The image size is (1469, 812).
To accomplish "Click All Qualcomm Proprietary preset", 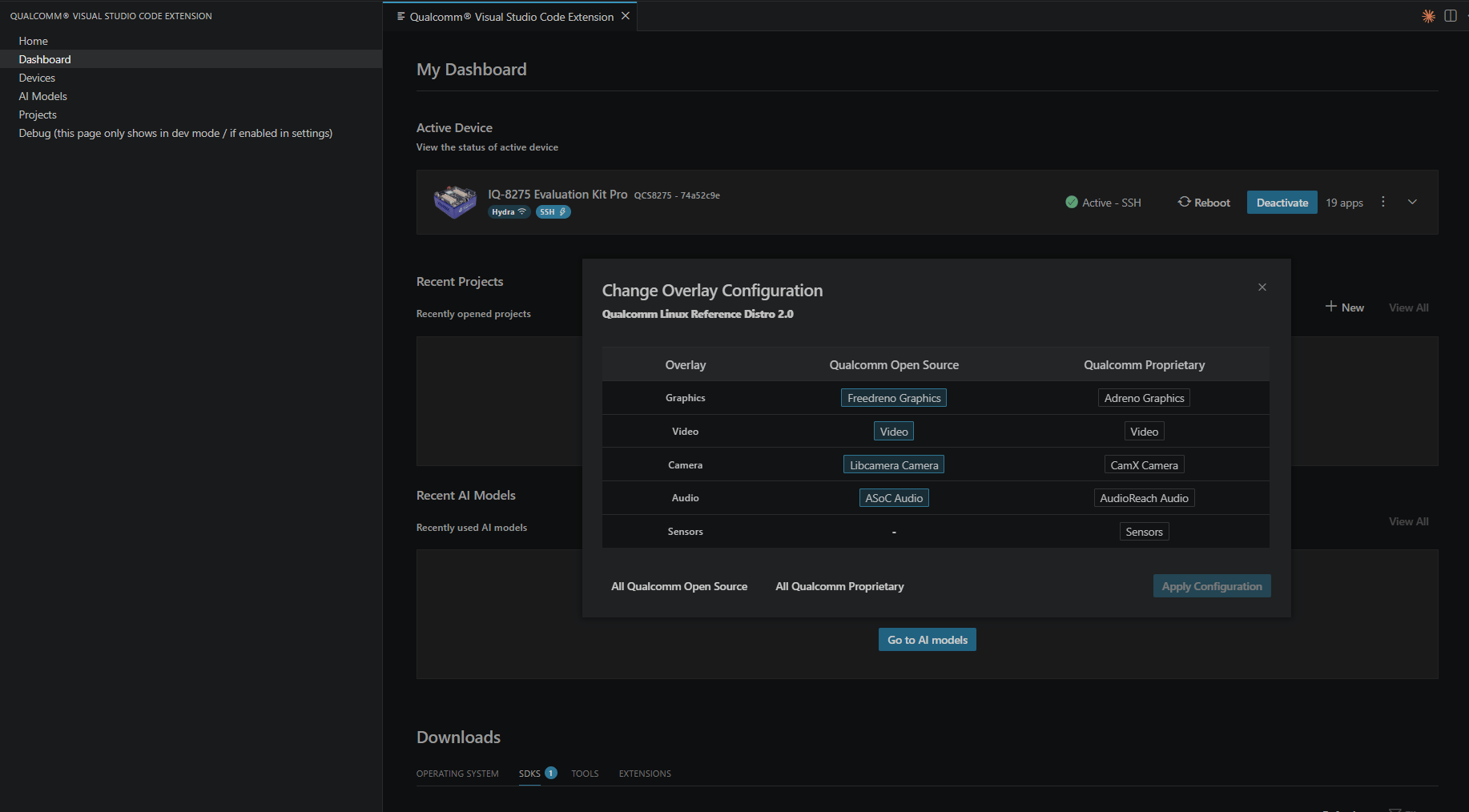I will click(x=839, y=586).
